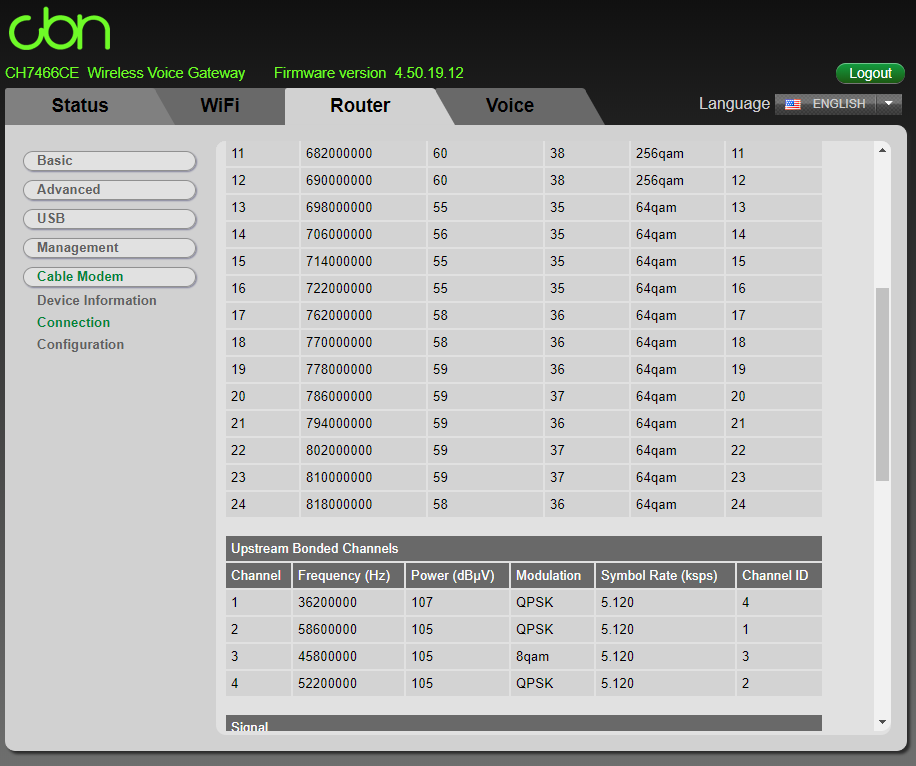916x766 pixels.
Task: Click the scrollbar down arrow
Action: coord(882,723)
